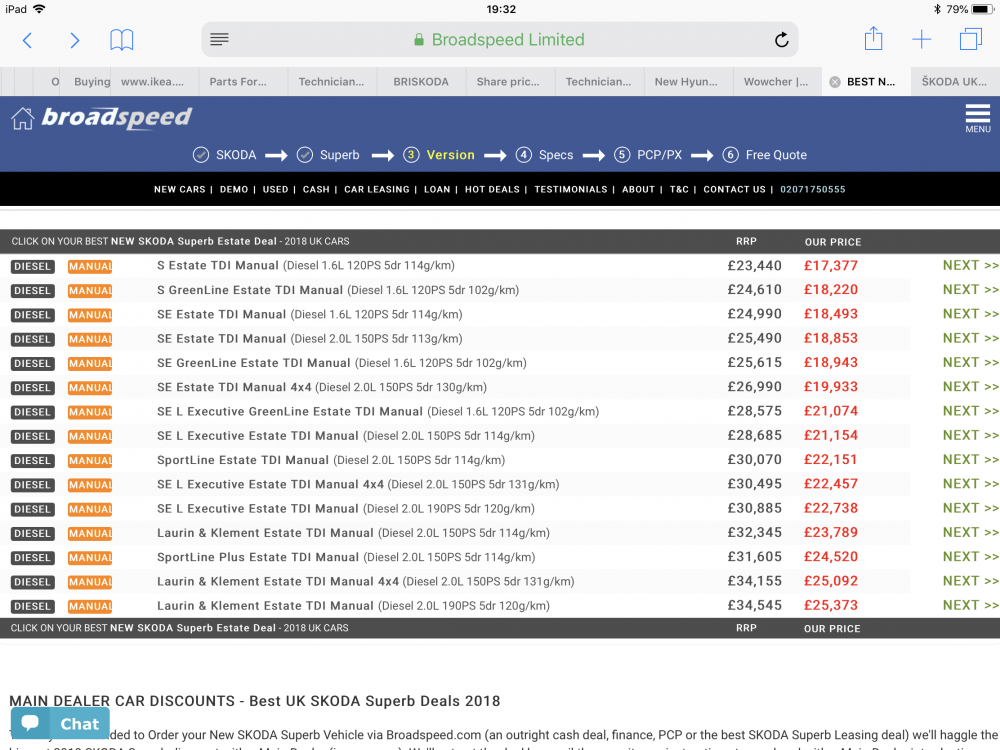Close the BEST N... tab
Screen dimensions: 1000x750
tap(834, 82)
